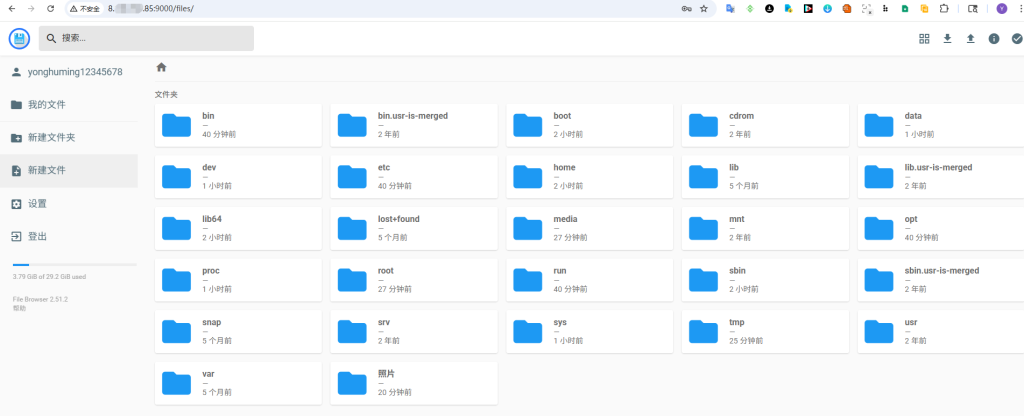Select the var folder
This screenshot has height=416, width=1024.
[238, 383]
